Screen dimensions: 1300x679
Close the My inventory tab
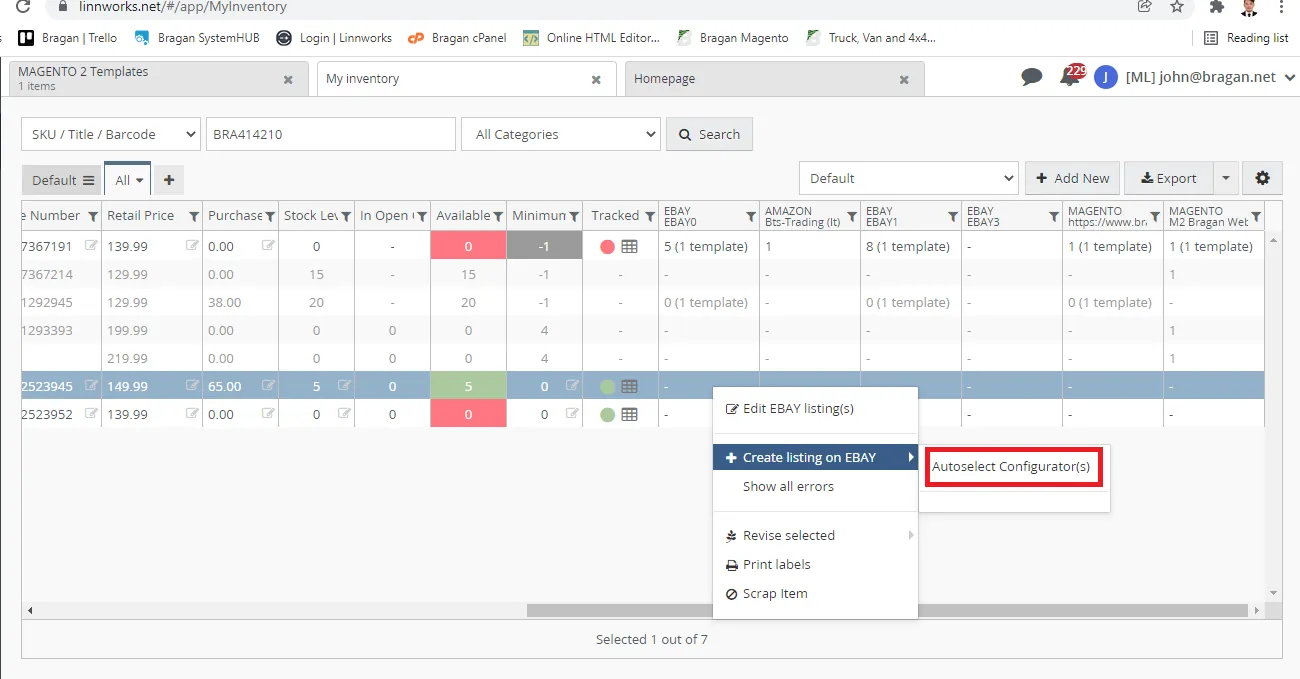pos(596,80)
